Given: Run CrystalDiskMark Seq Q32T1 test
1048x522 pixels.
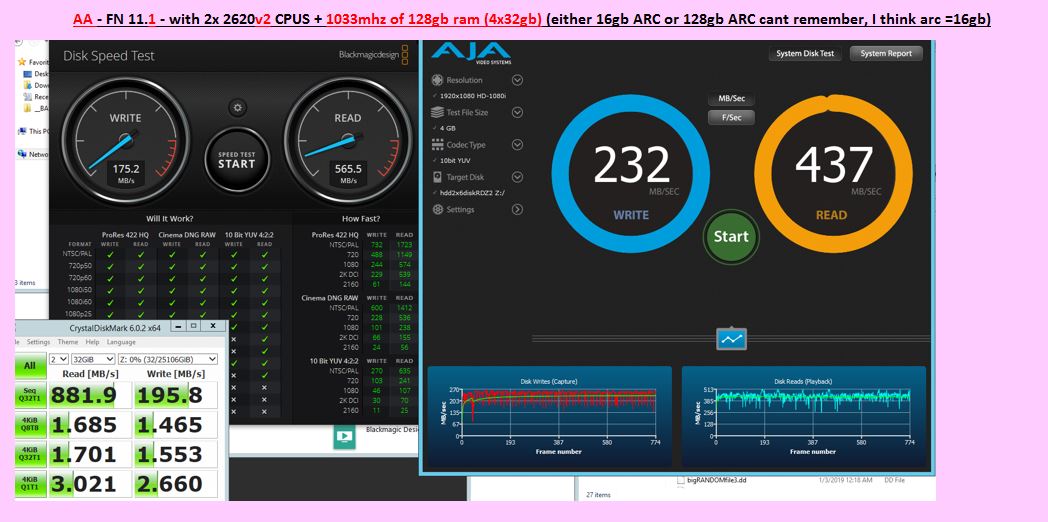Looking at the screenshot, I should coord(30,396).
